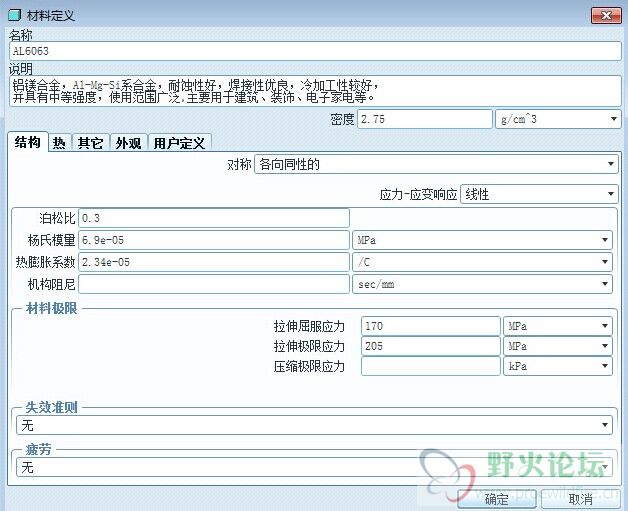Open the 失效准则 dropdown showing 无

point(314,425)
